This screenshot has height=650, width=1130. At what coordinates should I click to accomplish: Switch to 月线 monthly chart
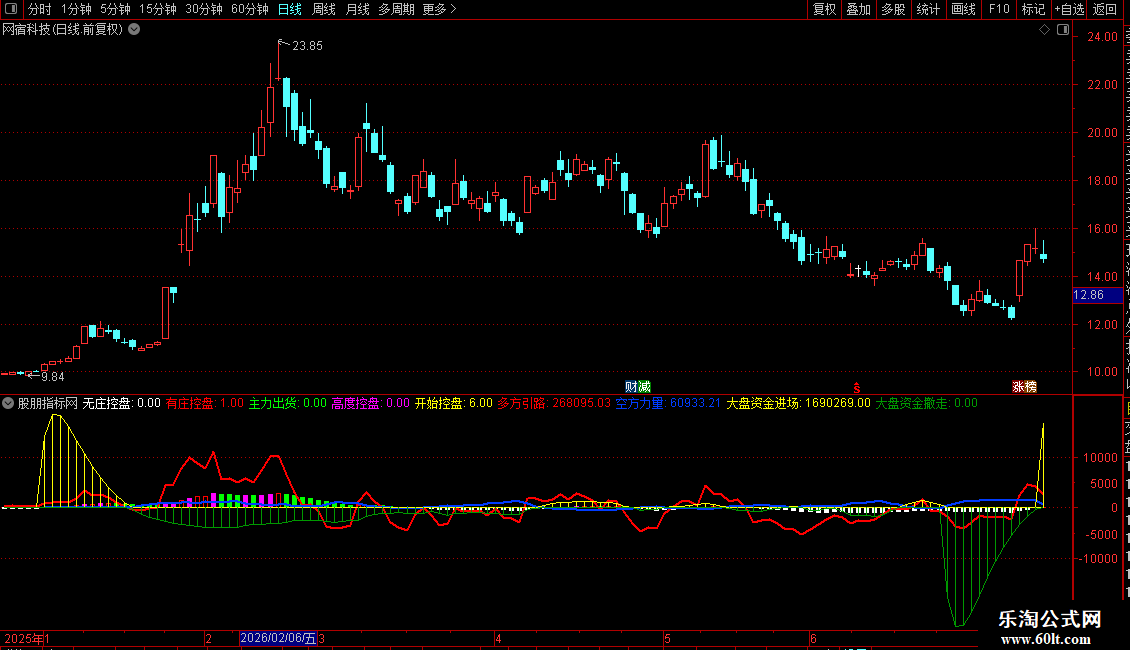coord(357,9)
